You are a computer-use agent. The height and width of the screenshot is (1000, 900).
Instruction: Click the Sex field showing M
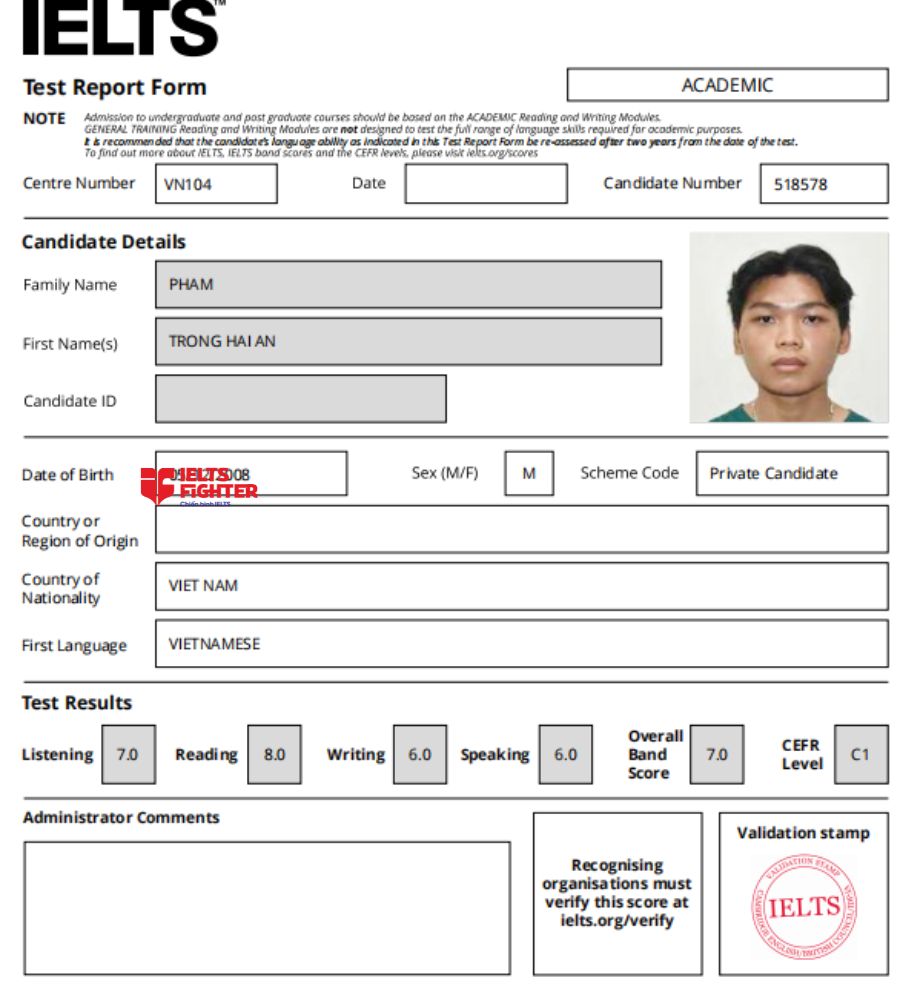529,473
